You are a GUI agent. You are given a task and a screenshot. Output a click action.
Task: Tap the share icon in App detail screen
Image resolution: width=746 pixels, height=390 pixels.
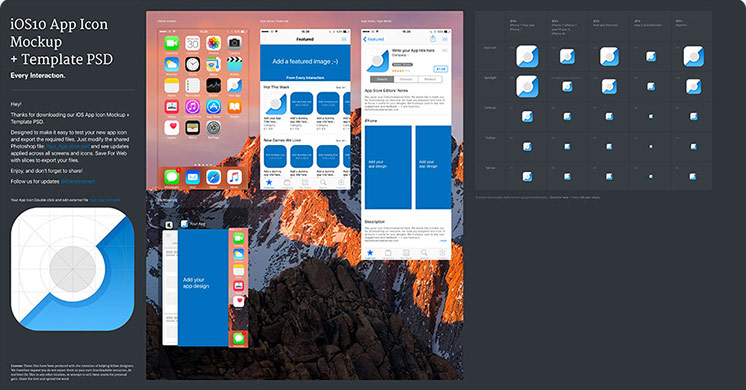(433, 39)
